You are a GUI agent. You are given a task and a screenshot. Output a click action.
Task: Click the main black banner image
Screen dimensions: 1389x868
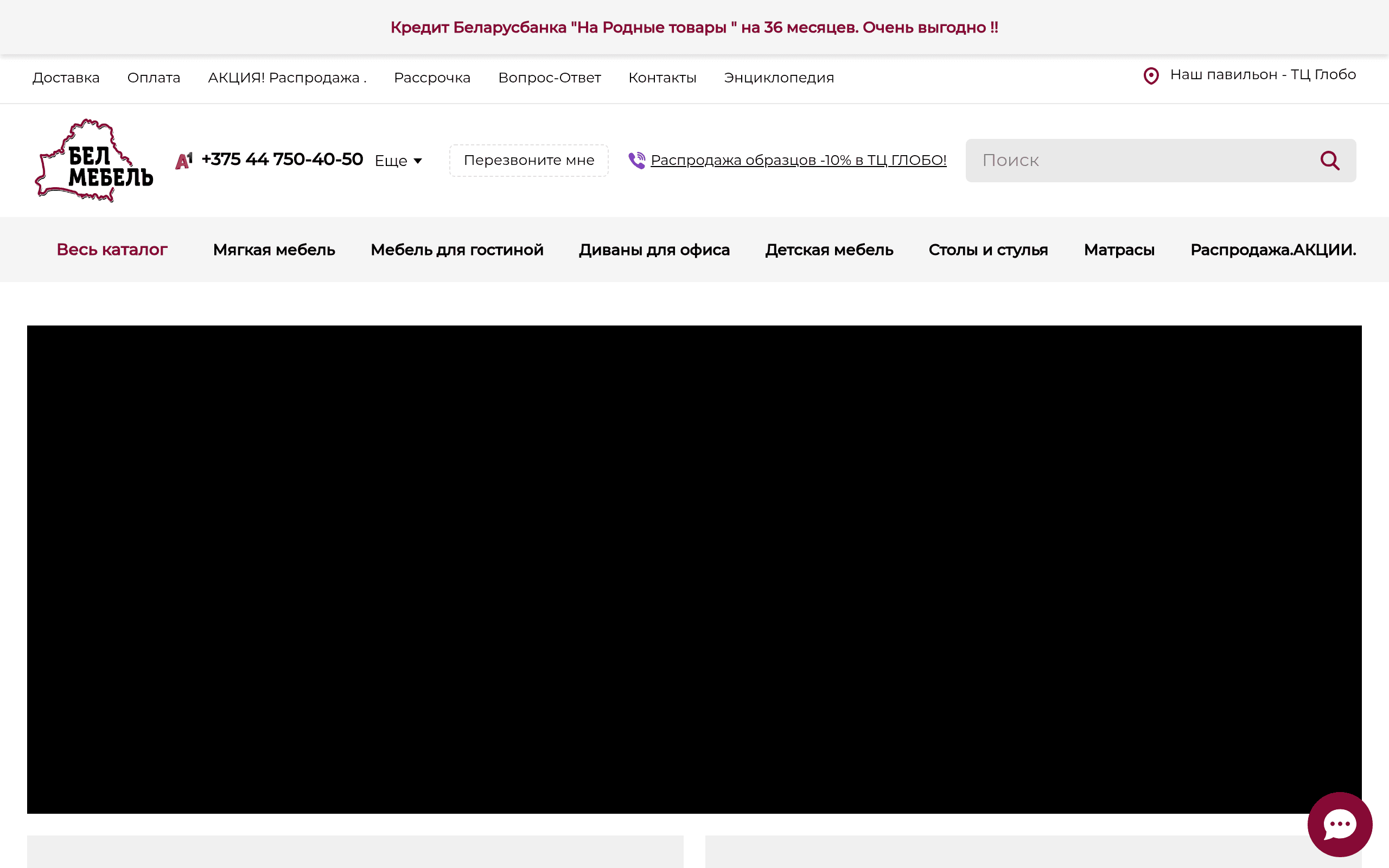(x=694, y=569)
